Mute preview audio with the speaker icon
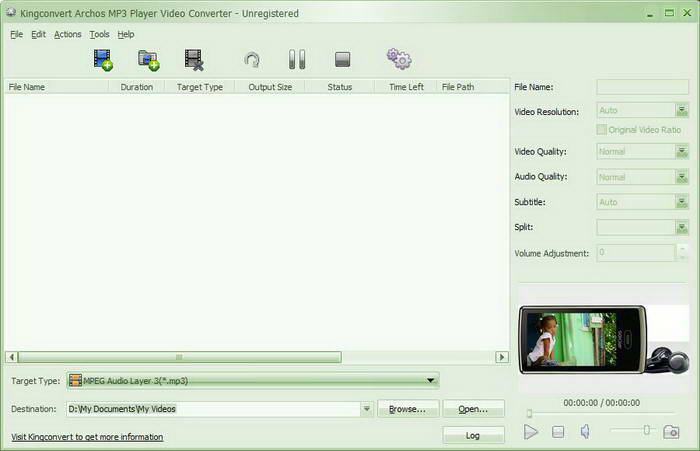700x451 pixels. point(586,431)
